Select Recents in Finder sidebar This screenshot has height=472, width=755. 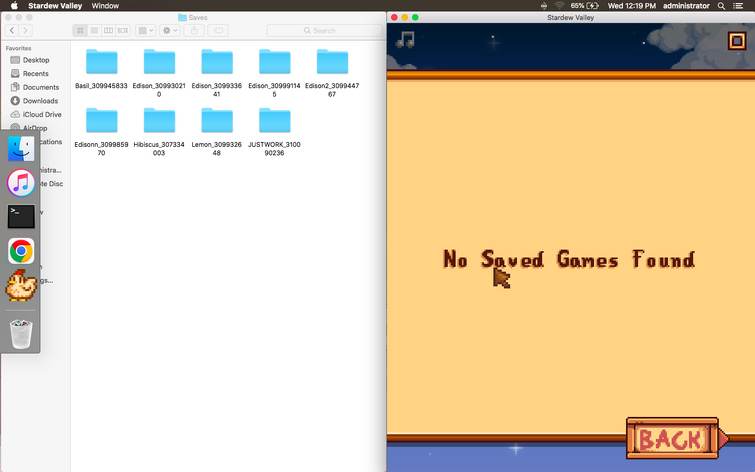[36, 73]
